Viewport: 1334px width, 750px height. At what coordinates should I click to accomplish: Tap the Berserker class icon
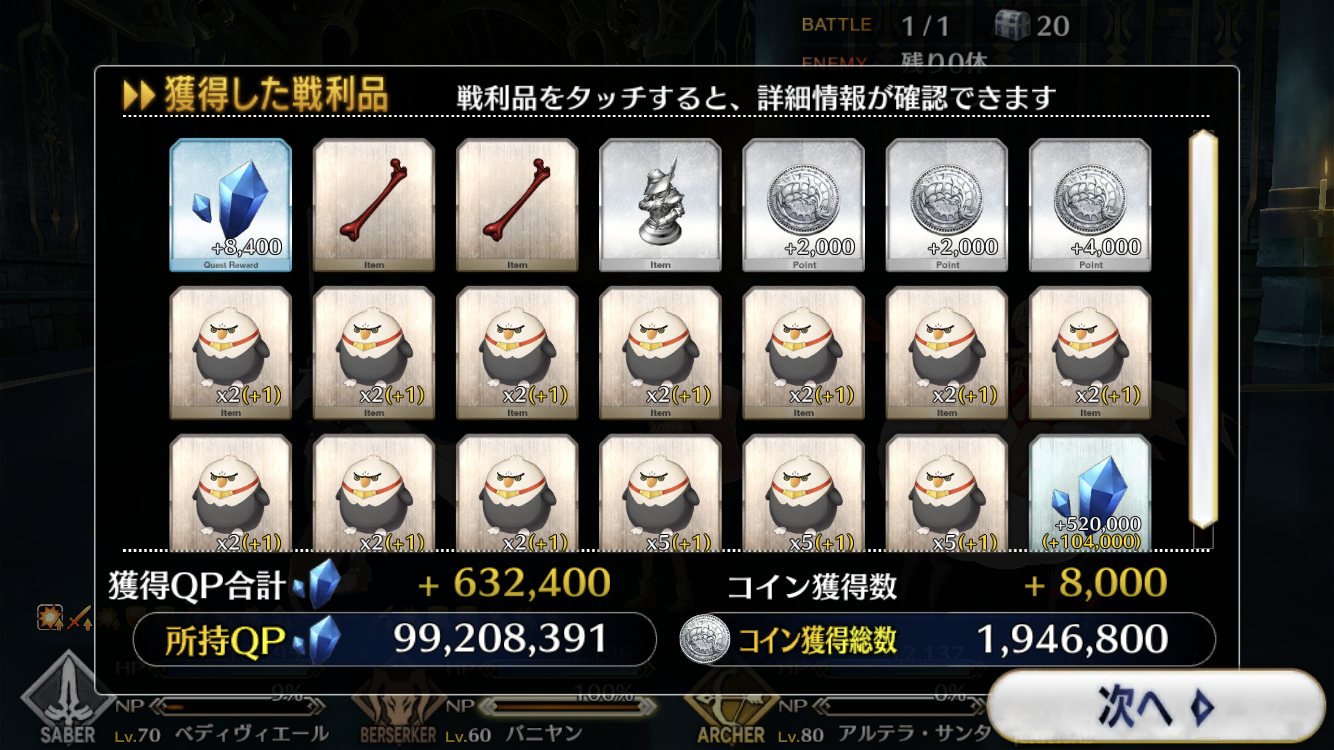click(397, 712)
